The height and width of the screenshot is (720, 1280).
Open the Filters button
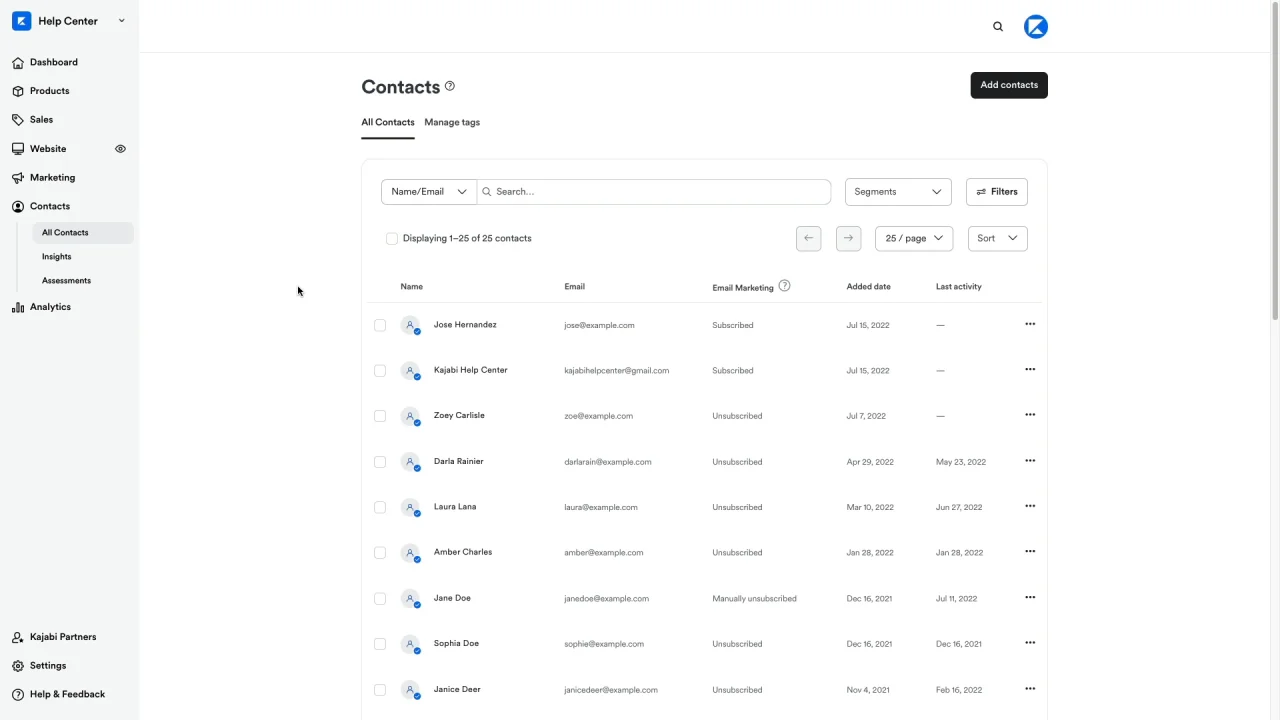997,192
